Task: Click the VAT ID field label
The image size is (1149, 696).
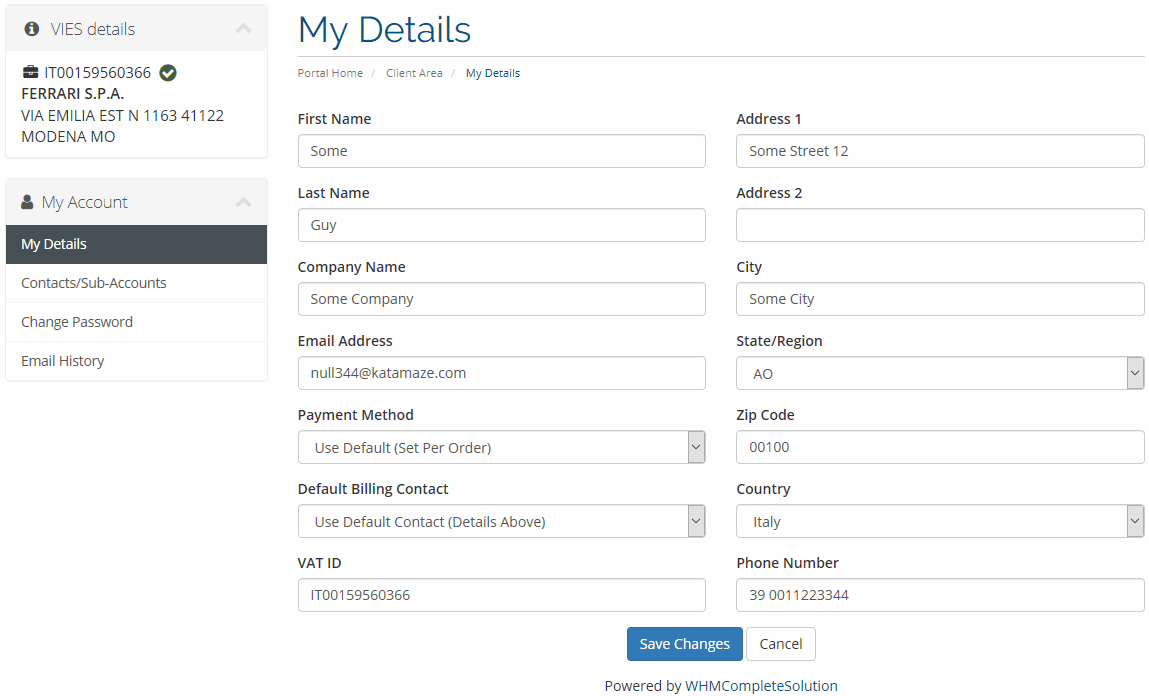Action: [x=319, y=563]
